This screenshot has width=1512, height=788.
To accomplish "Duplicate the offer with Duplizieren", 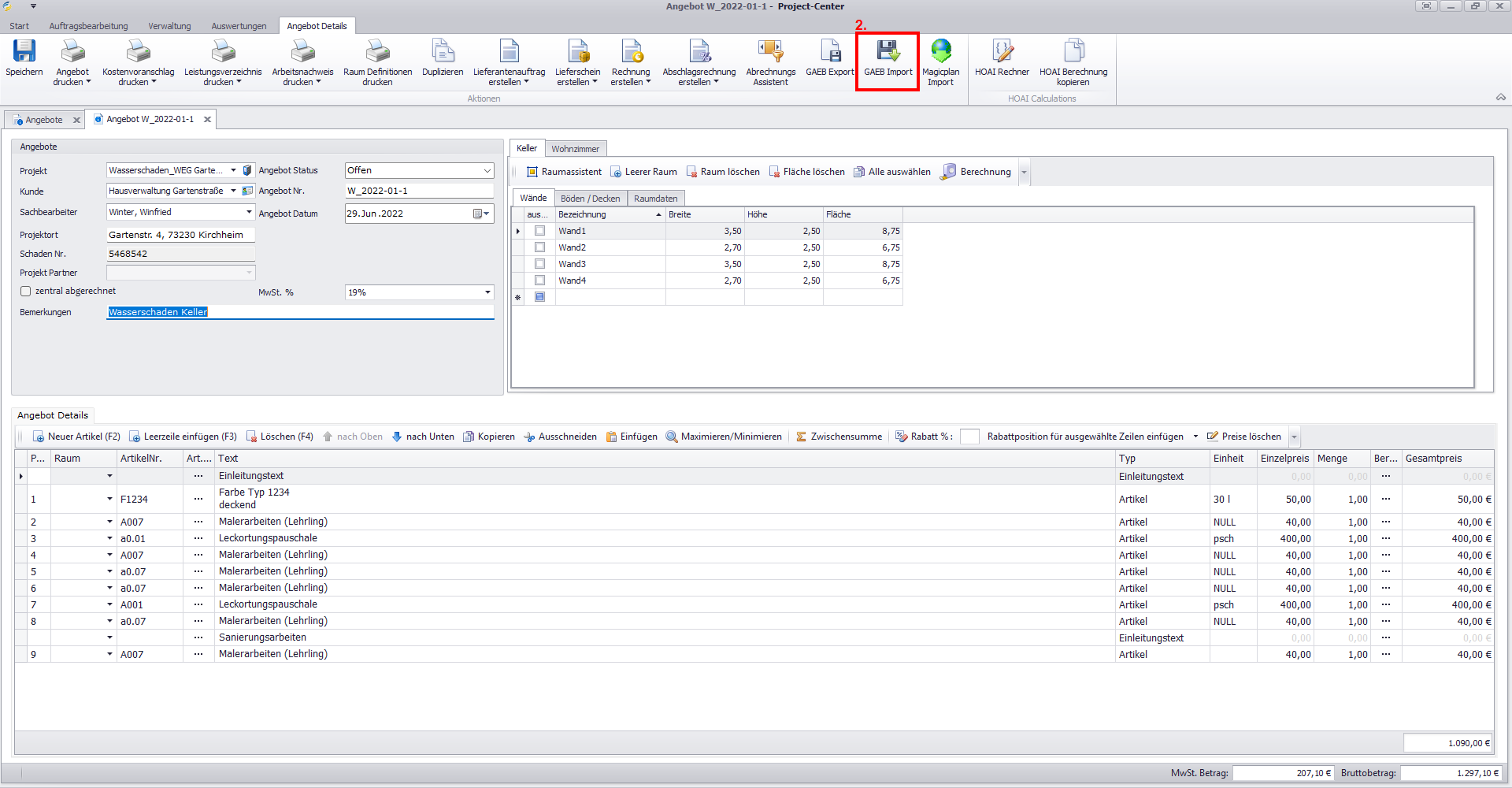I will [x=443, y=52].
